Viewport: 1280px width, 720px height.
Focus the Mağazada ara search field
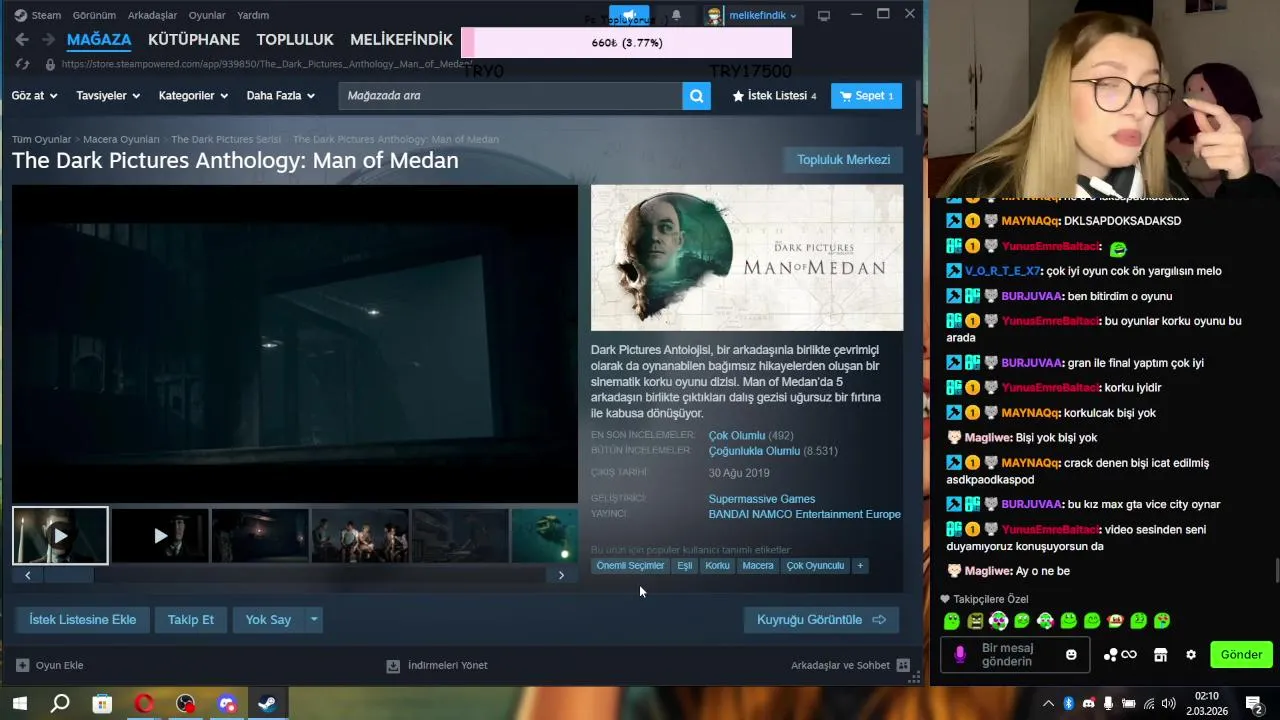[510, 96]
